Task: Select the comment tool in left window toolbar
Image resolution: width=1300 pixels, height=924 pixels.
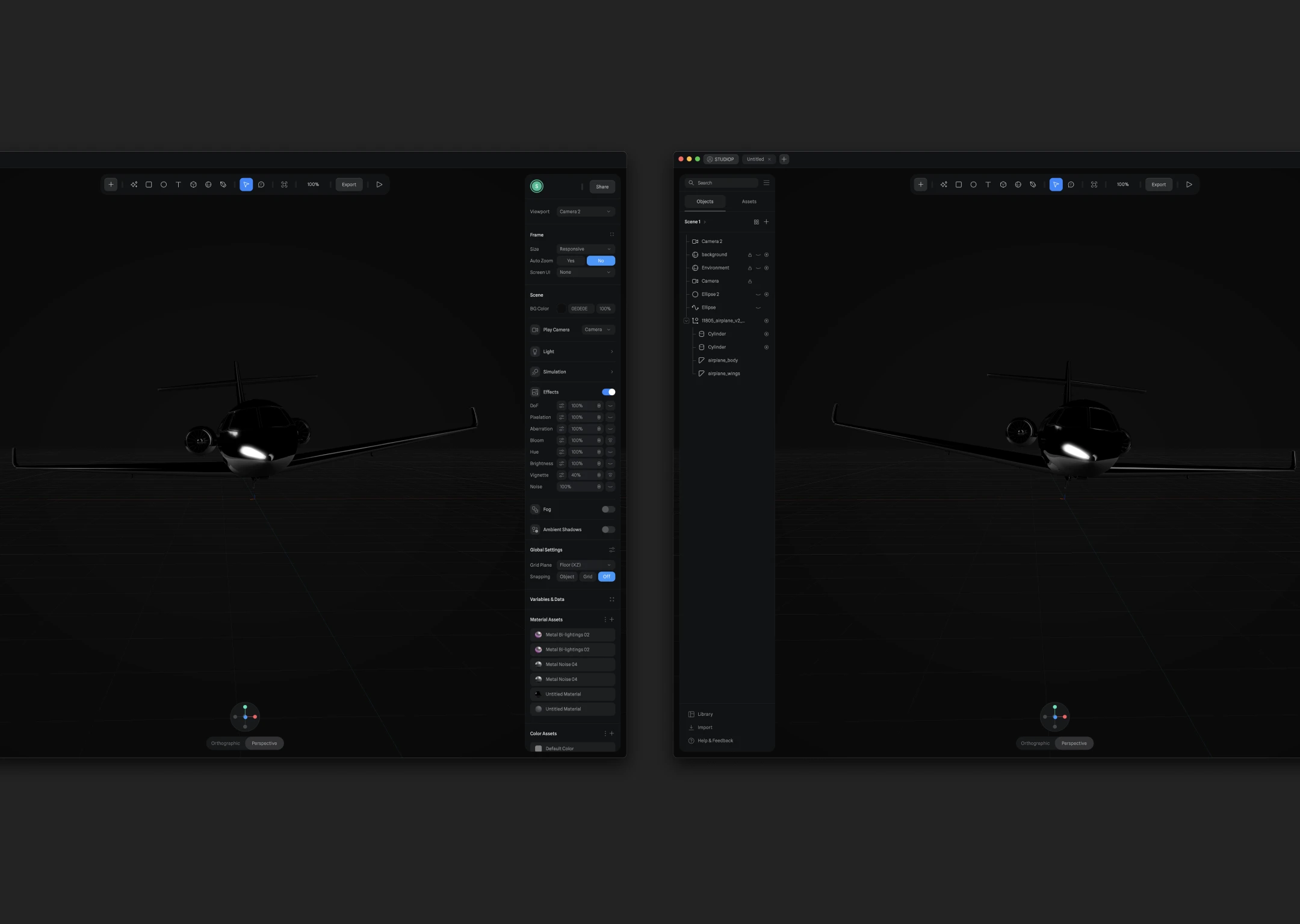Action: [261, 185]
